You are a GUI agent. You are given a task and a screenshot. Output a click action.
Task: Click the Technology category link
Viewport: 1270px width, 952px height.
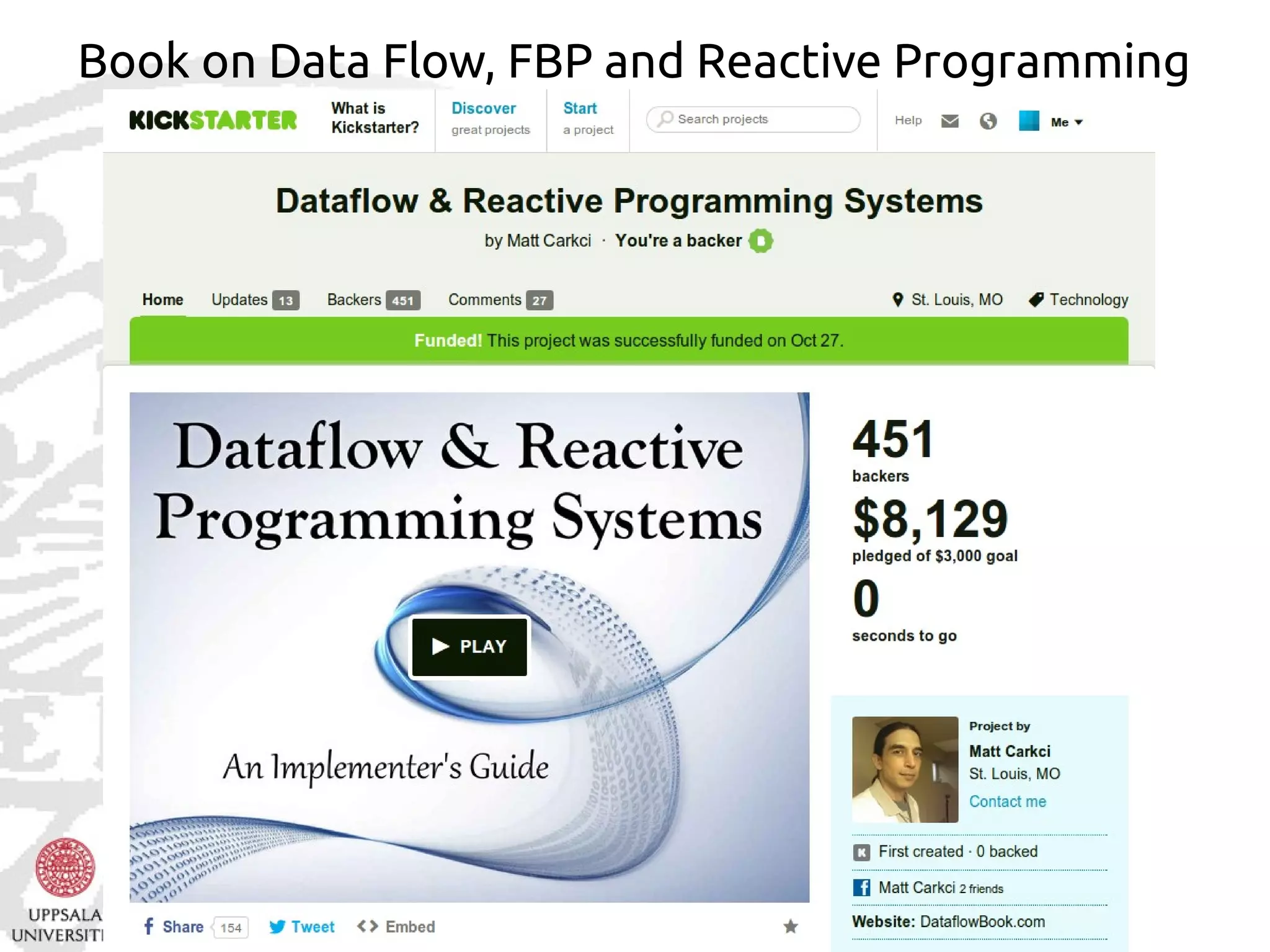pos(1088,300)
